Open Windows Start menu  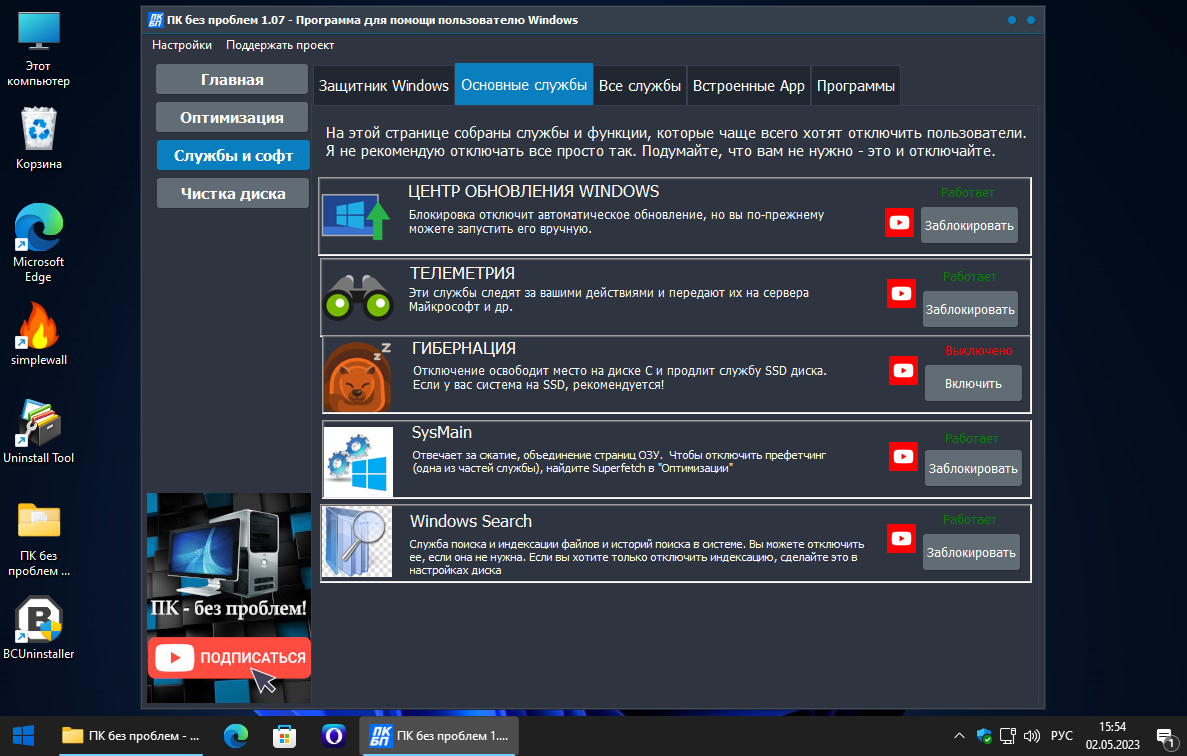pos(23,736)
